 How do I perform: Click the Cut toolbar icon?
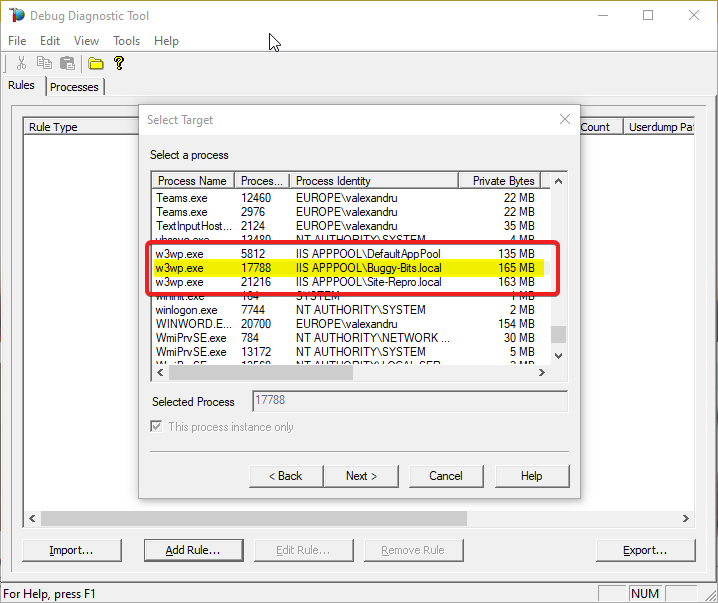point(21,63)
